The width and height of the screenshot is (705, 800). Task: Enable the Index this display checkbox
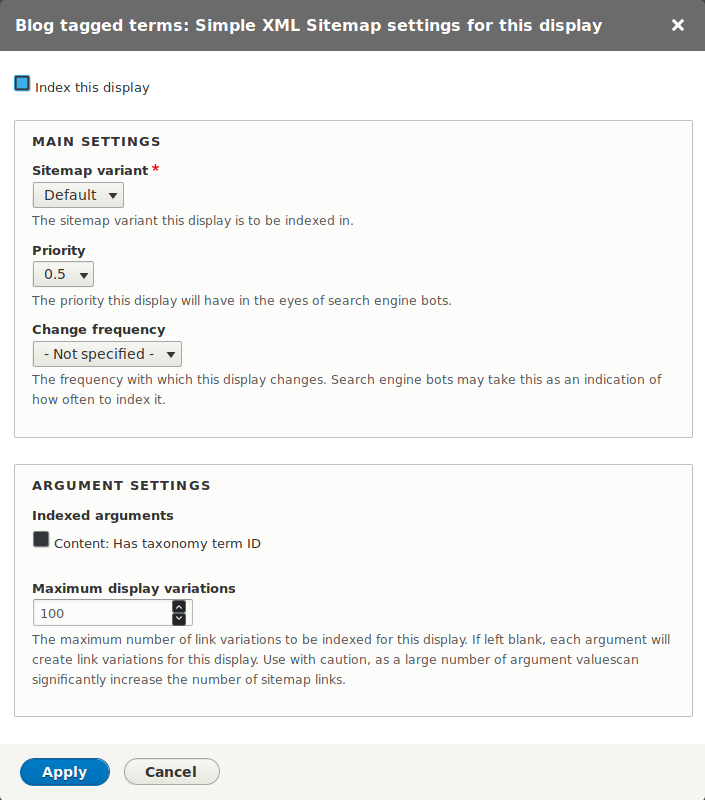click(x=21, y=83)
